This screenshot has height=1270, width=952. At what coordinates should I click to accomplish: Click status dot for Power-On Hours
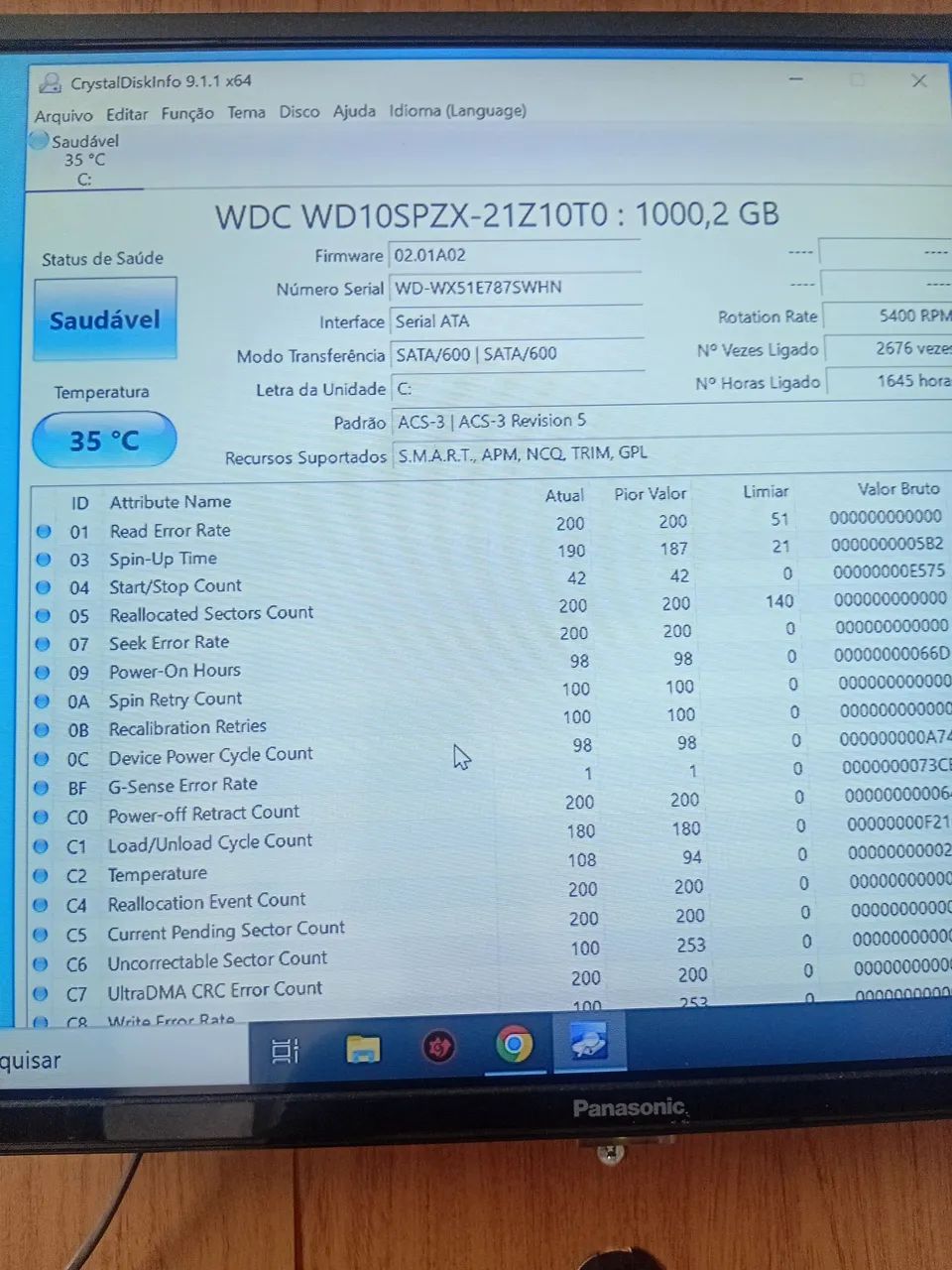pos(43,672)
